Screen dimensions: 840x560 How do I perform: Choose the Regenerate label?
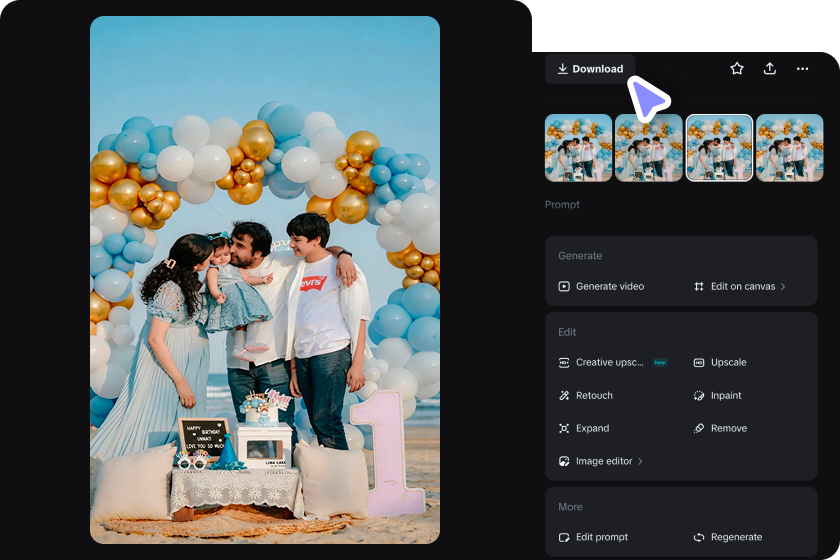(x=737, y=537)
